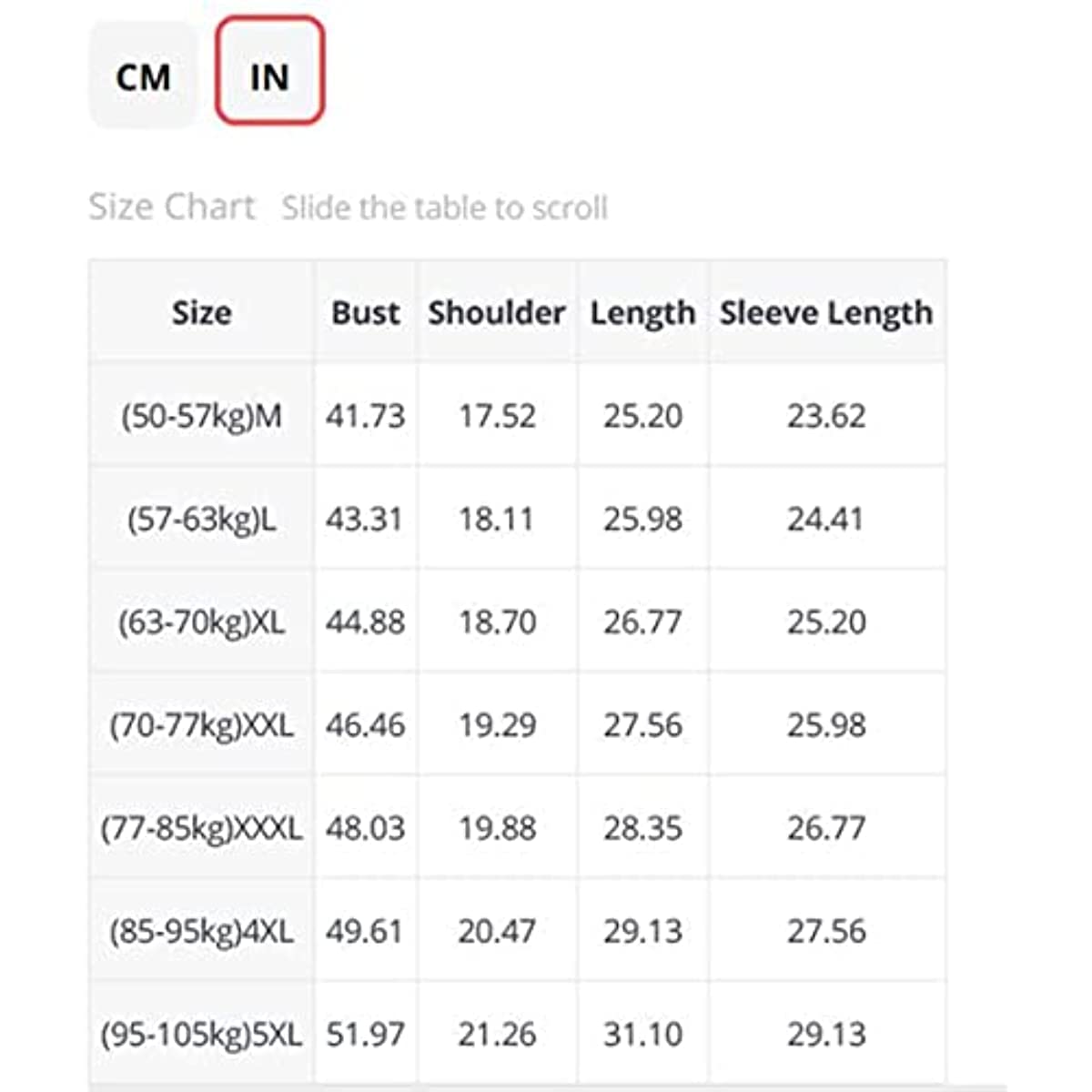Select the (63-70kg)XL size row

(x=518, y=622)
